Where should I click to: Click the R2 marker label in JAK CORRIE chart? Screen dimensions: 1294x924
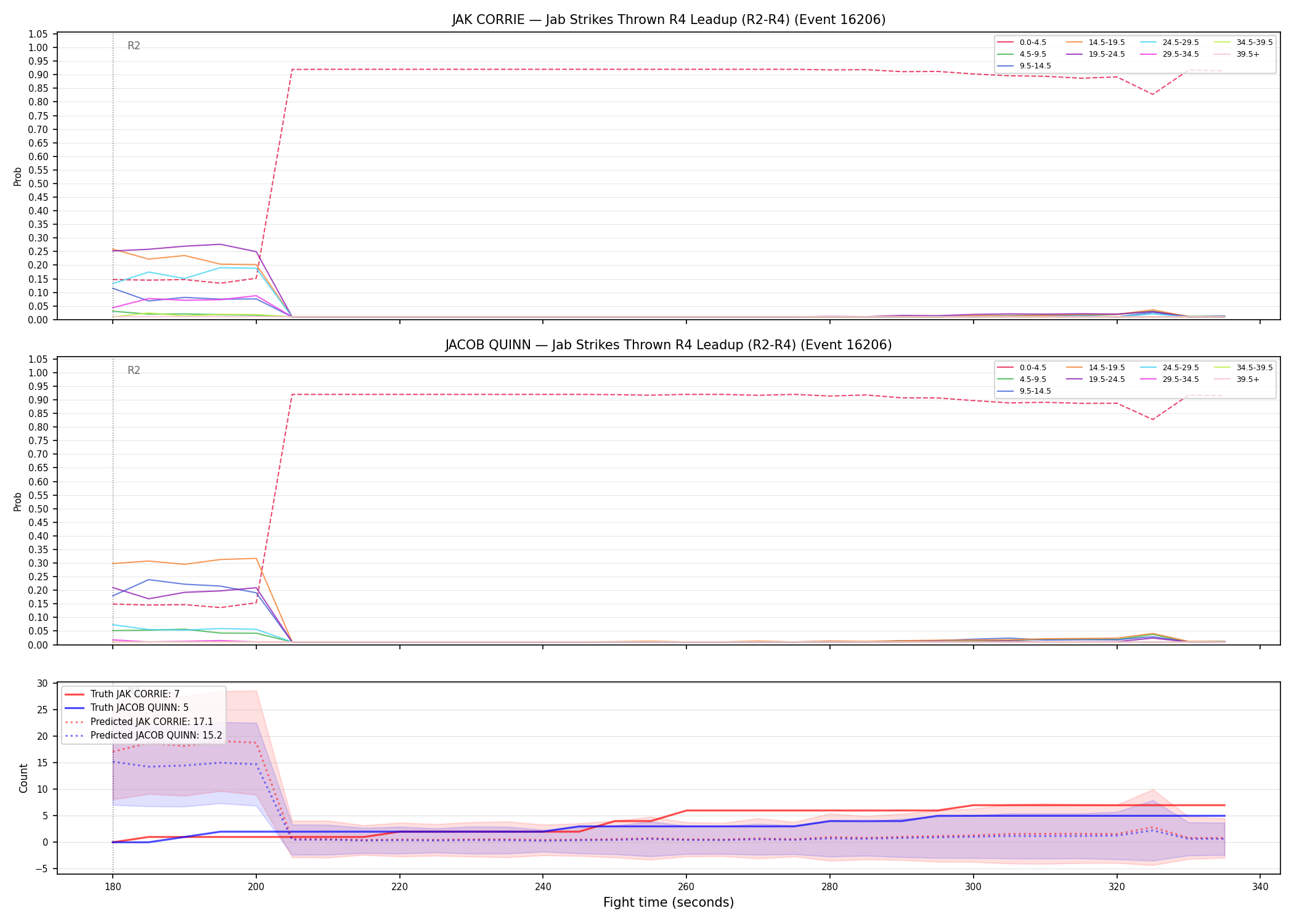[x=134, y=46]
